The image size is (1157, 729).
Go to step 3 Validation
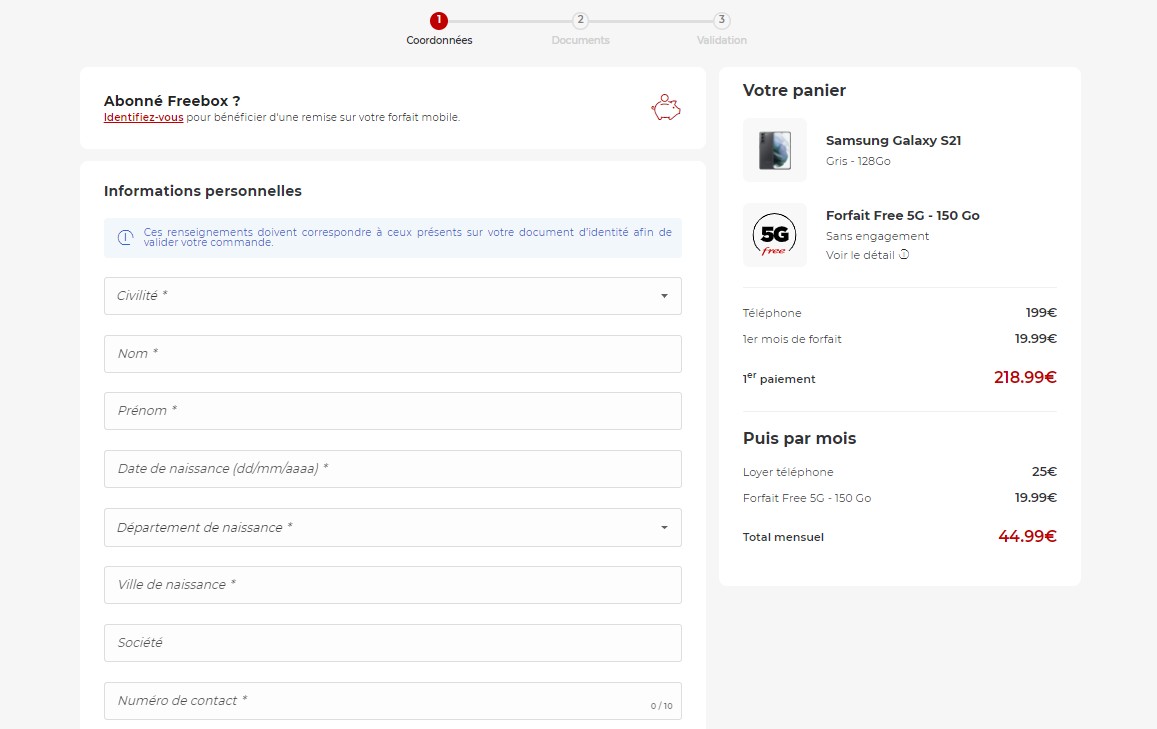(x=722, y=21)
